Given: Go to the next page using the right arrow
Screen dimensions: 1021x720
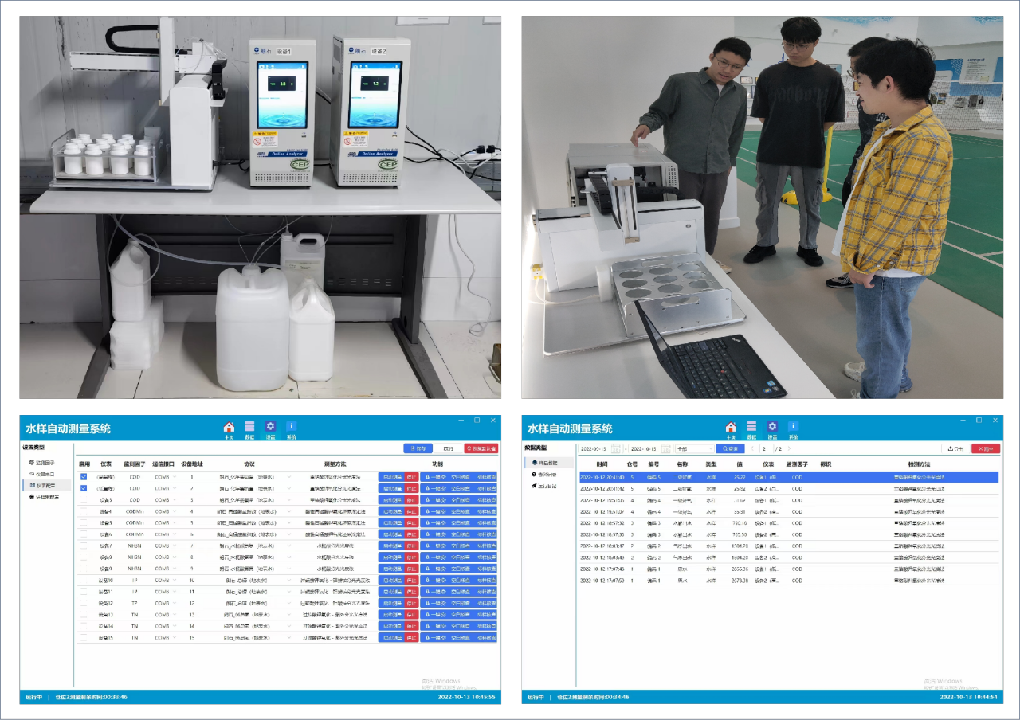Looking at the screenshot, I should tap(788, 449).
